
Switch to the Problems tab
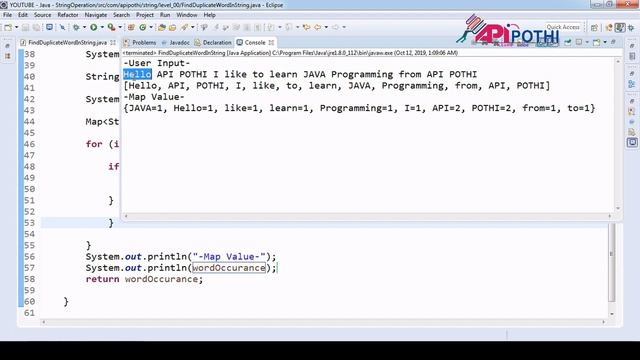pyautogui.click(x=140, y=42)
